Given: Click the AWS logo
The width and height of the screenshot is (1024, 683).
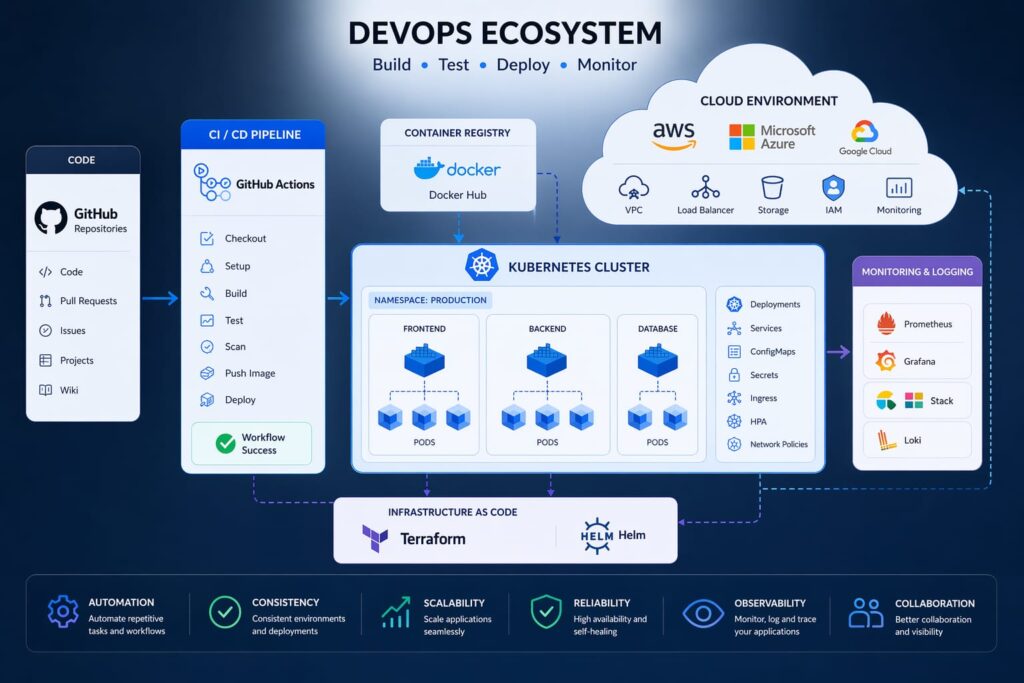Looking at the screenshot, I should [674, 136].
